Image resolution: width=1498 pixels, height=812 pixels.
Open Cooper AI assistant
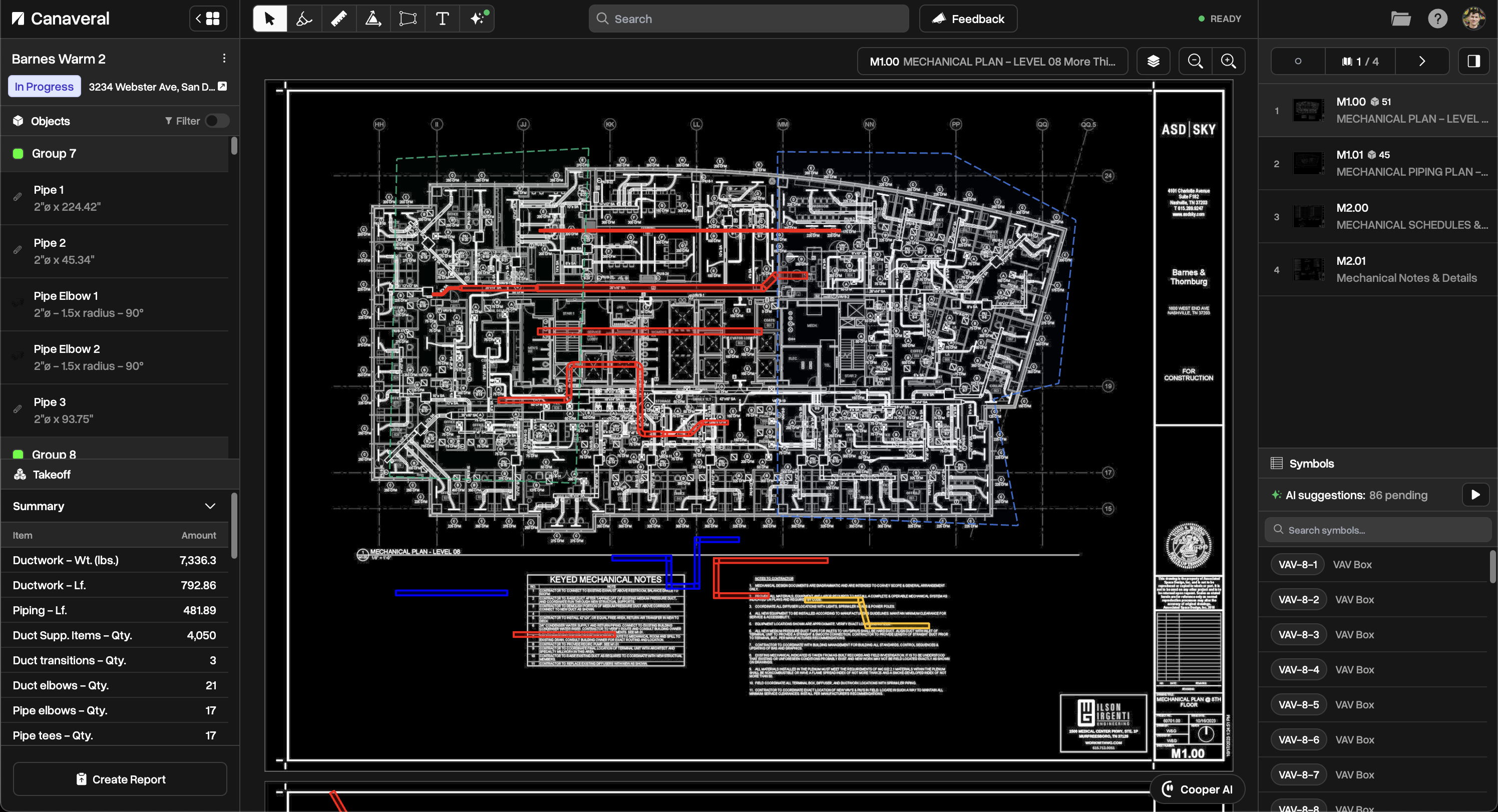pos(1198,790)
